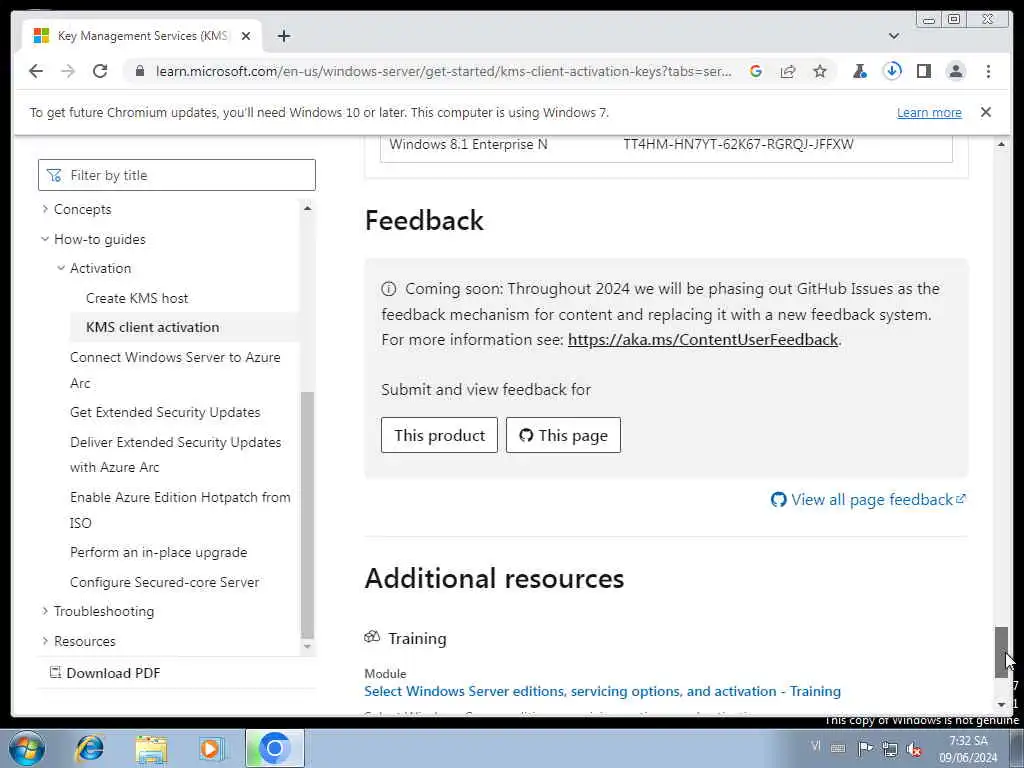This screenshot has width=1024, height=768.
Task: Toggle the Chrome side panel
Action: [x=923, y=71]
